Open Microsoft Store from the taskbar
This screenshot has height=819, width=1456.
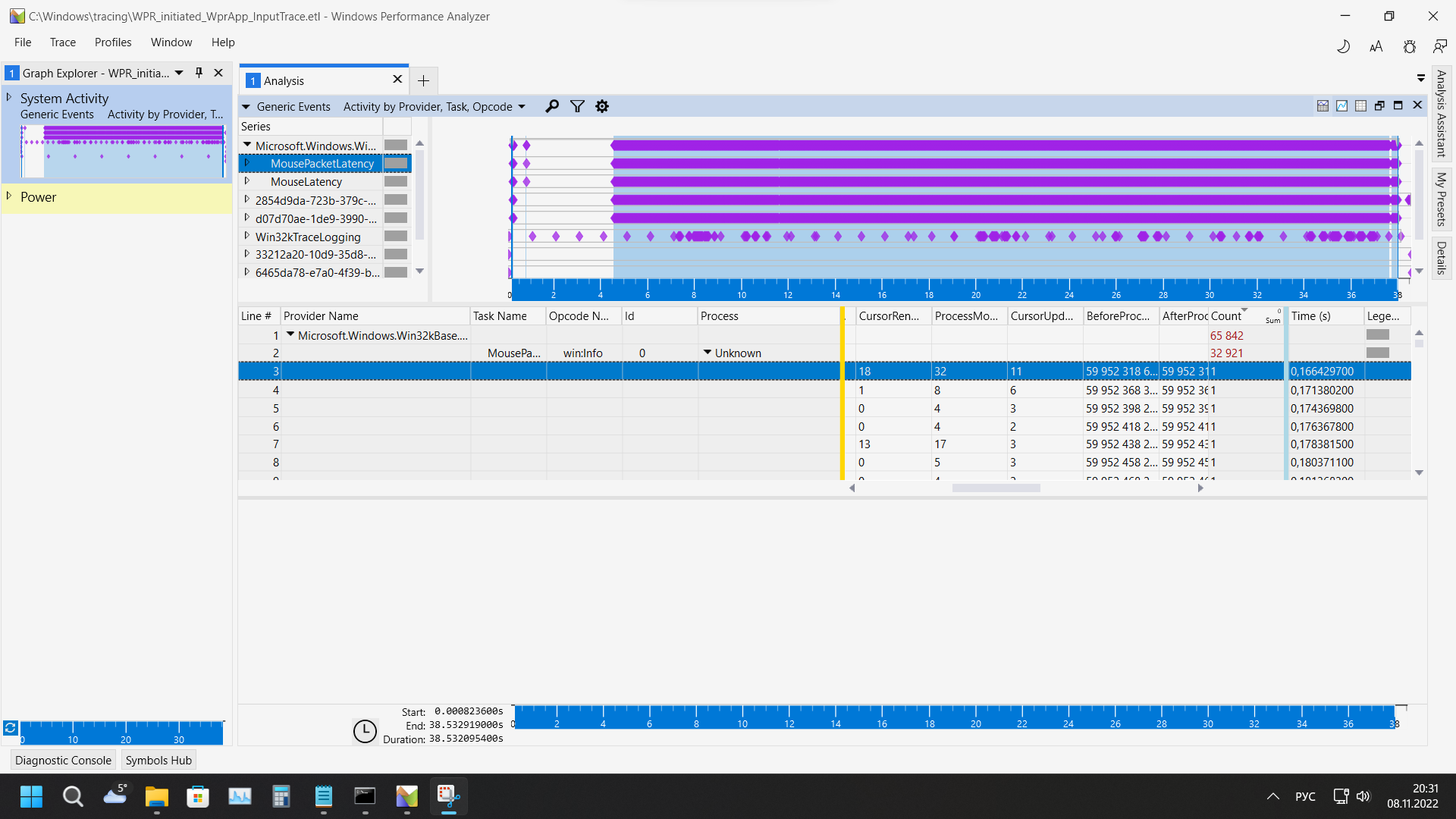[198, 796]
